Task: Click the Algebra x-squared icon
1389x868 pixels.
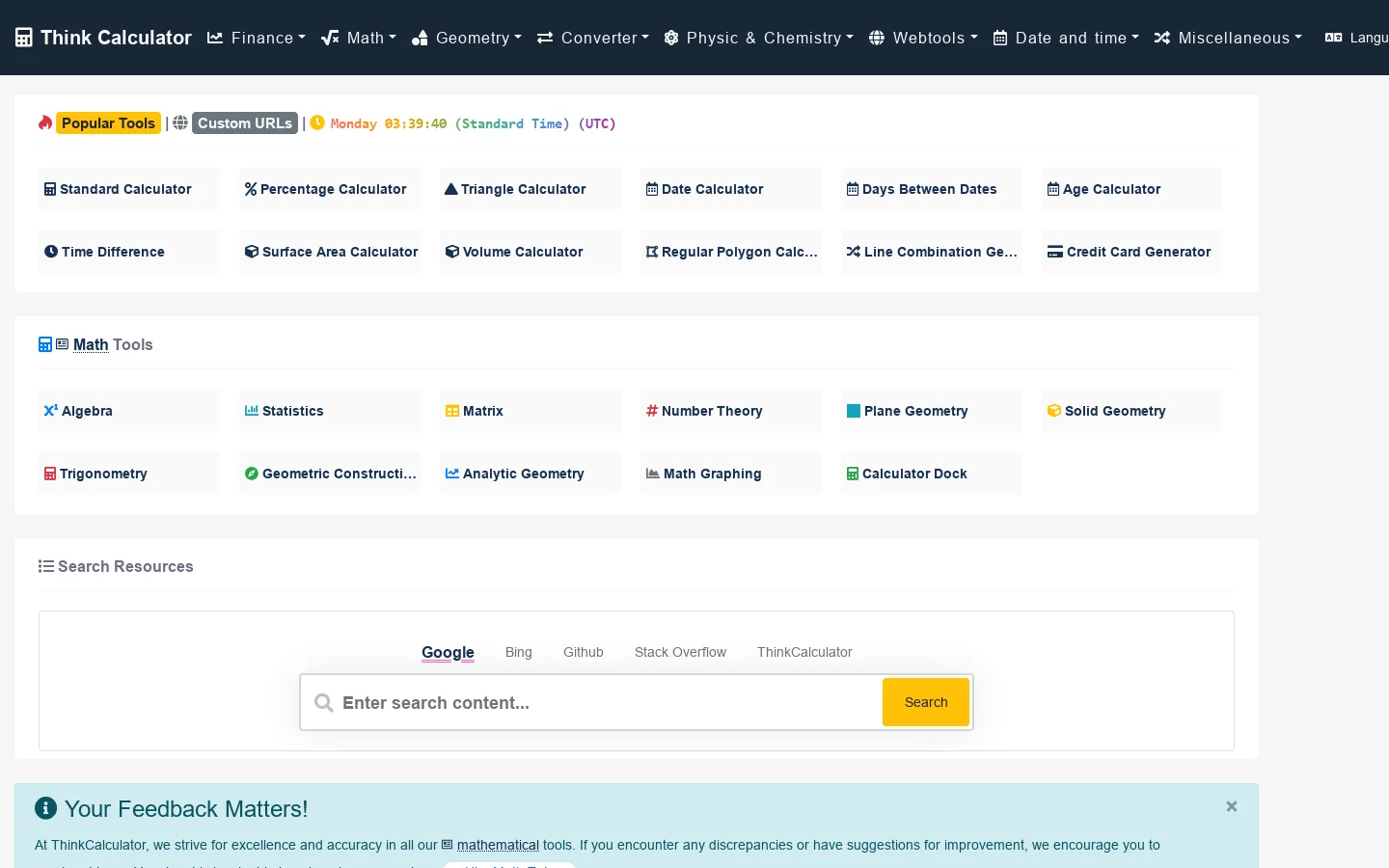Action: click(x=51, y=411)
